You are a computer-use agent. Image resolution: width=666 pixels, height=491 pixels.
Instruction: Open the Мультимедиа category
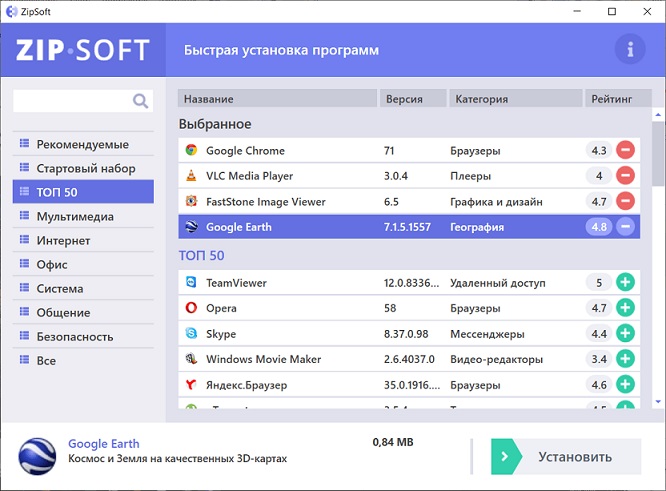(83, 216)
